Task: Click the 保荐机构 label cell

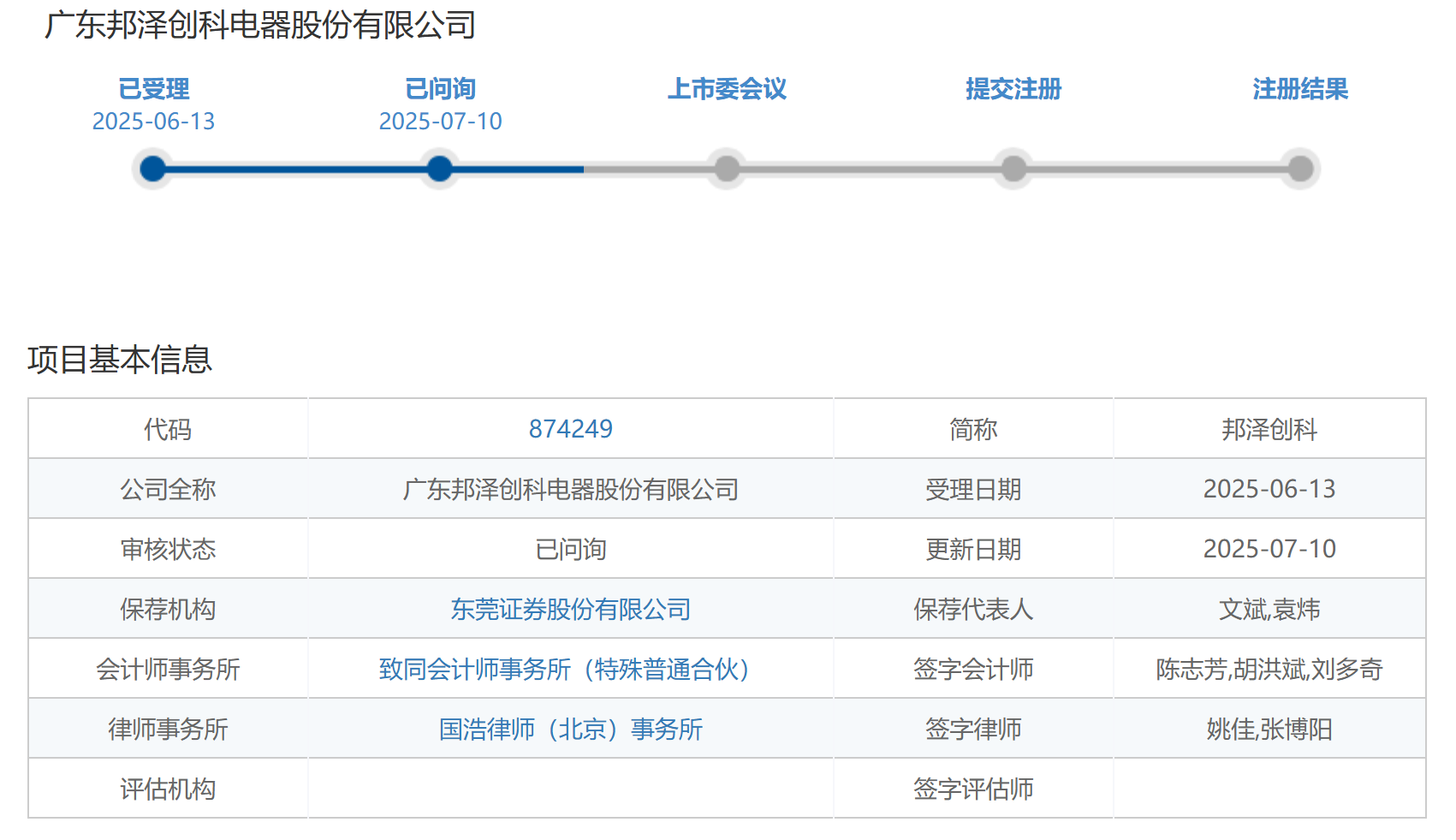Action: click(x=168, y=609)
